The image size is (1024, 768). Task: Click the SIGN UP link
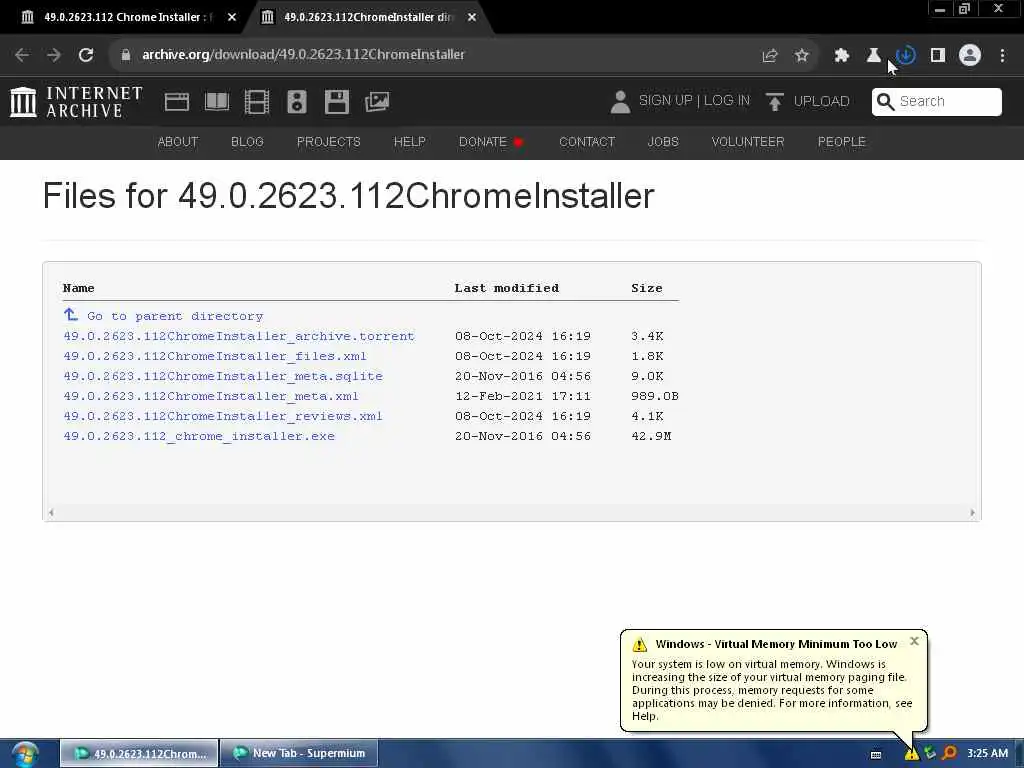(x=665, y=101)
